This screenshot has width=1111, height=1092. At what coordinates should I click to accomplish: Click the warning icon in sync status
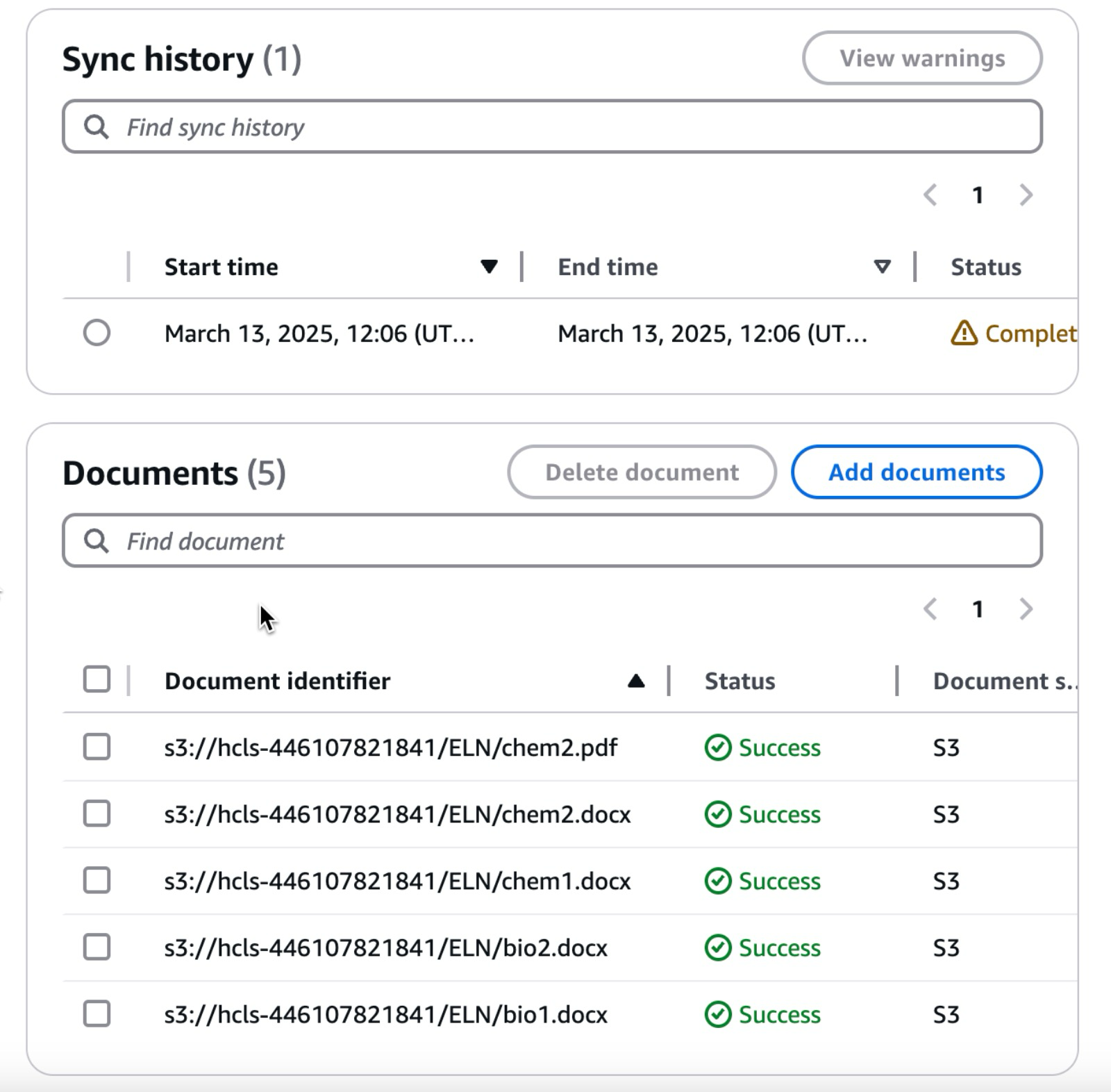964,333
